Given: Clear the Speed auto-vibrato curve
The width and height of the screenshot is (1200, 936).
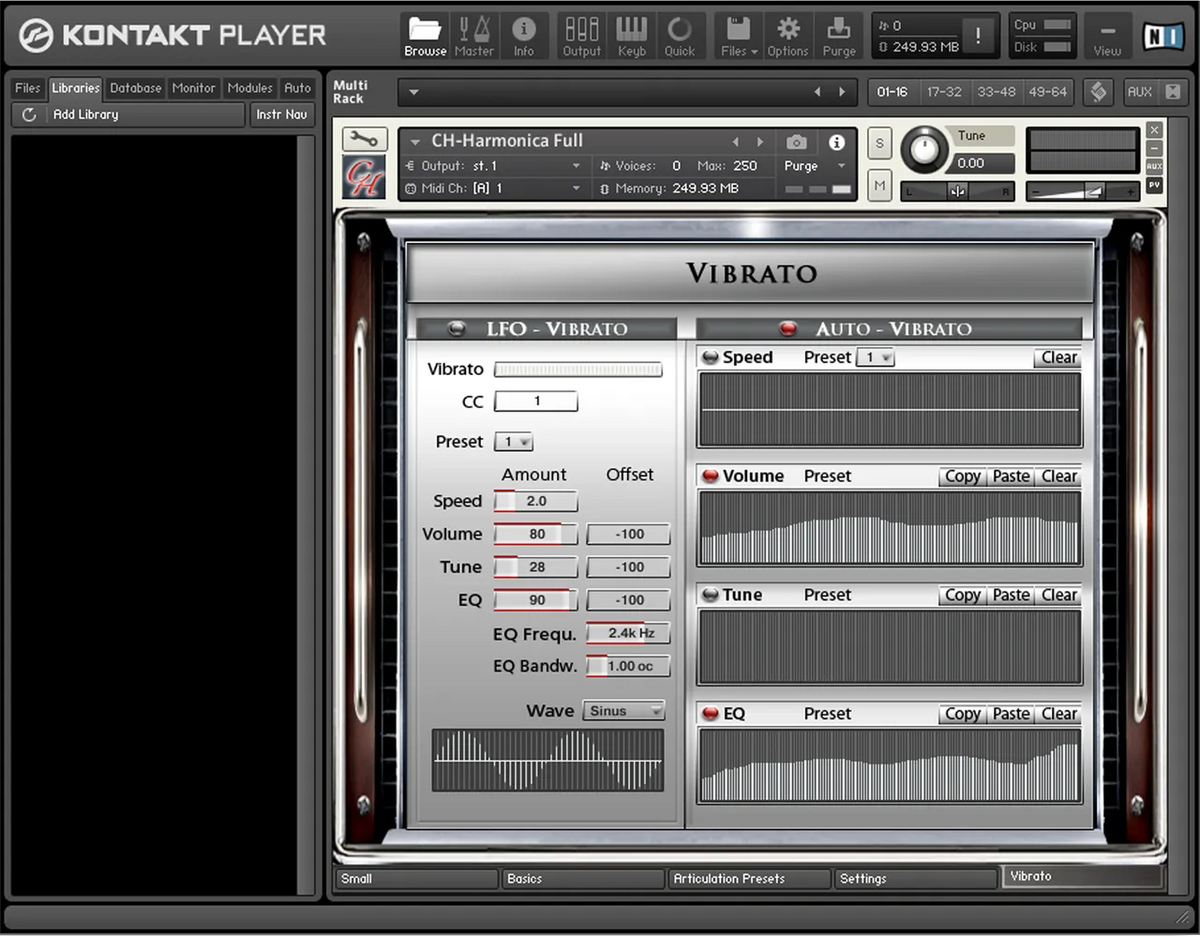Looking at the screenshot, I should click(1058, 358).
